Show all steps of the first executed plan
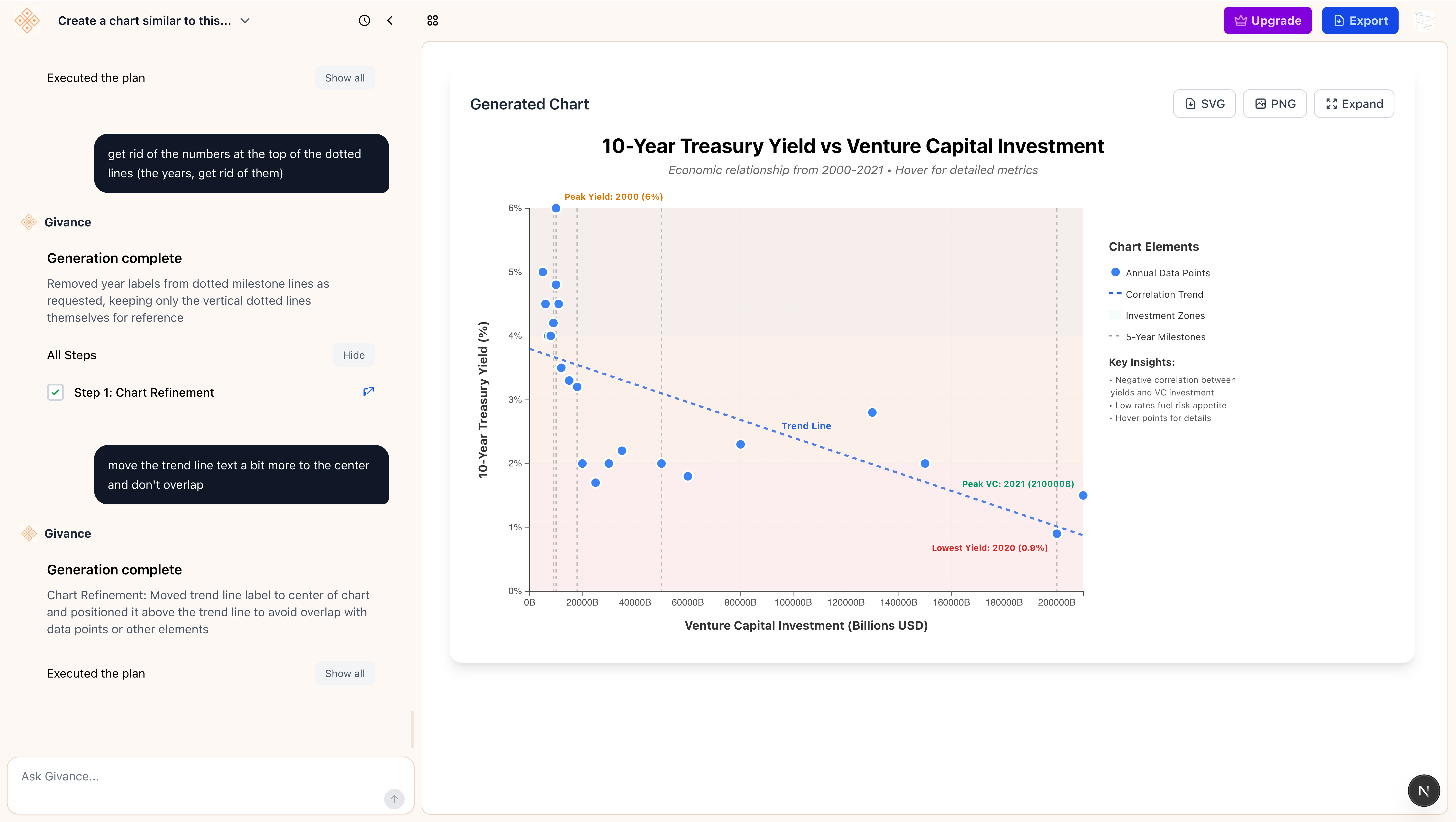 345,78
